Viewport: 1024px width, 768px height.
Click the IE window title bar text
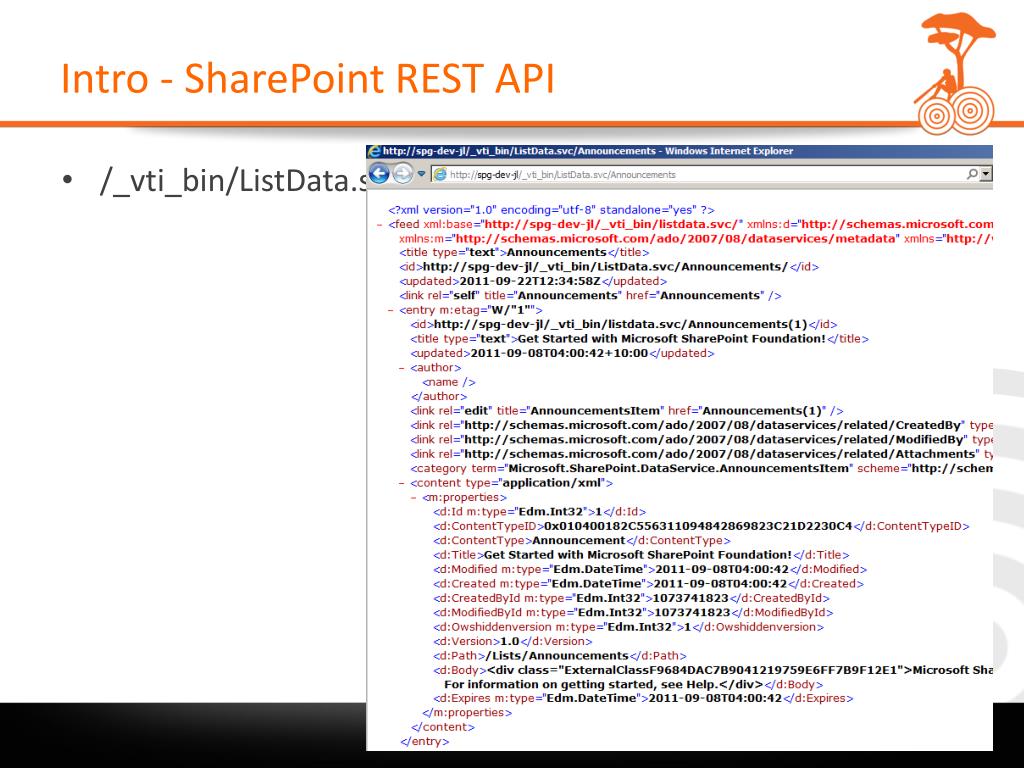click(588, 152)
